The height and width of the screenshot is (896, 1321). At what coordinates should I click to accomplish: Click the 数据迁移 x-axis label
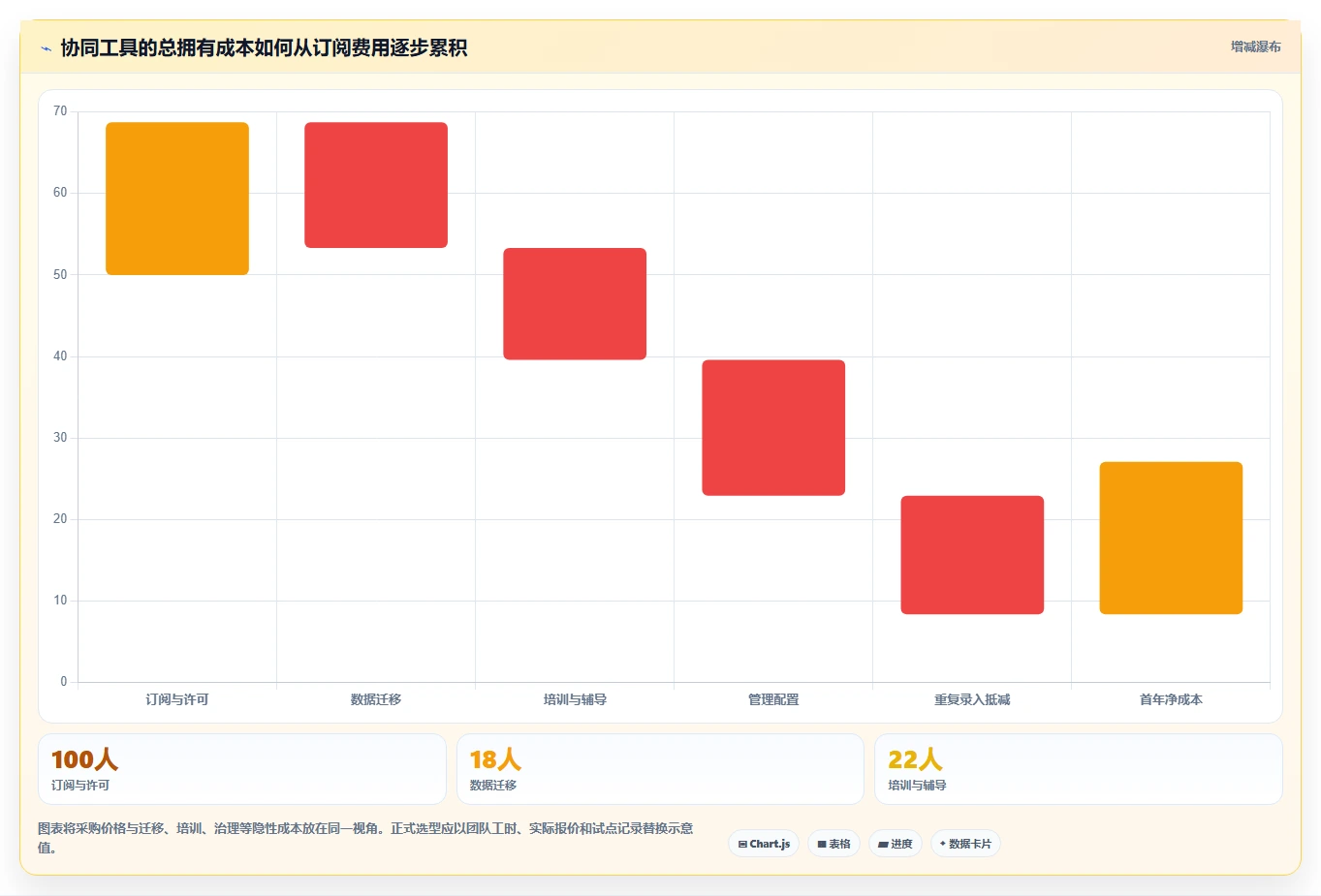376,699
